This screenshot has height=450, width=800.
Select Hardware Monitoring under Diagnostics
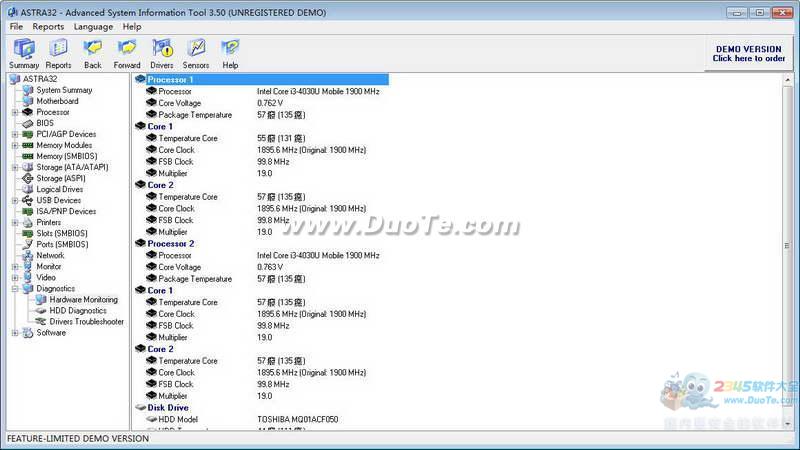point(84,299)
